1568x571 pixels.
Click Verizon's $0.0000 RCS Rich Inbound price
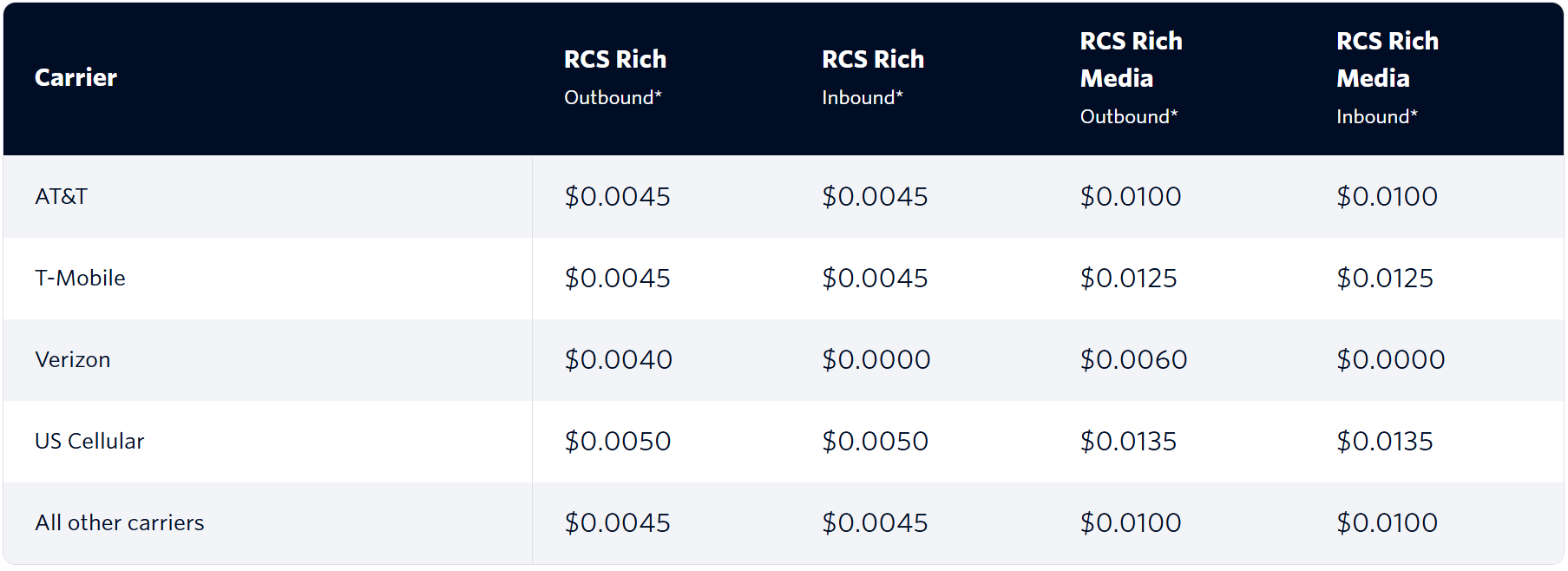[x=876, y=360]
